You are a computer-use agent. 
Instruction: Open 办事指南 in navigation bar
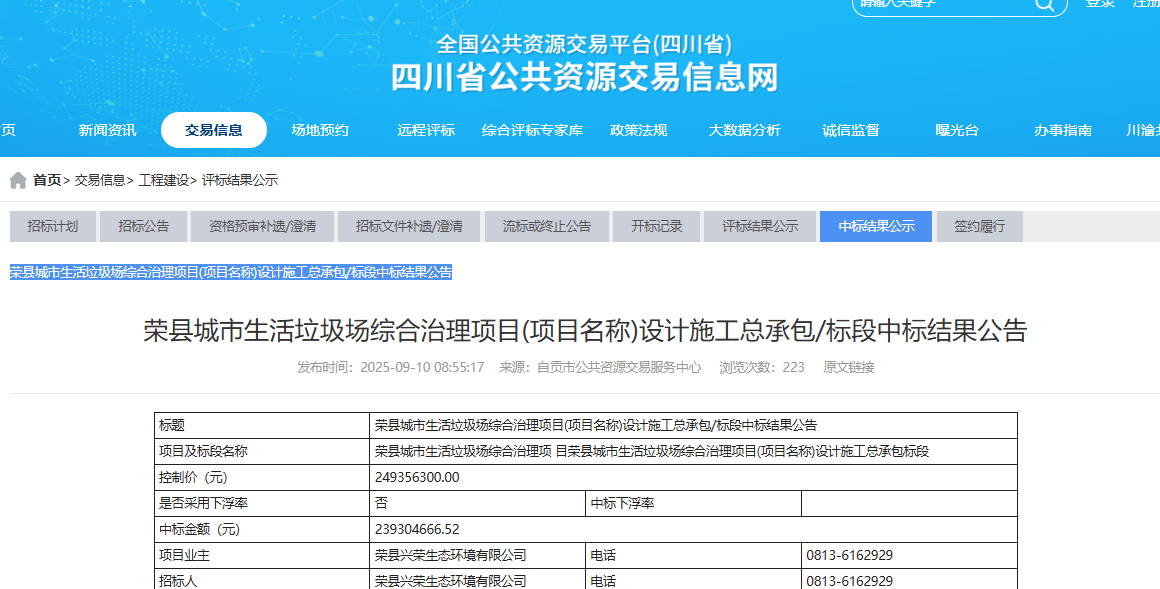(1063, 130)
